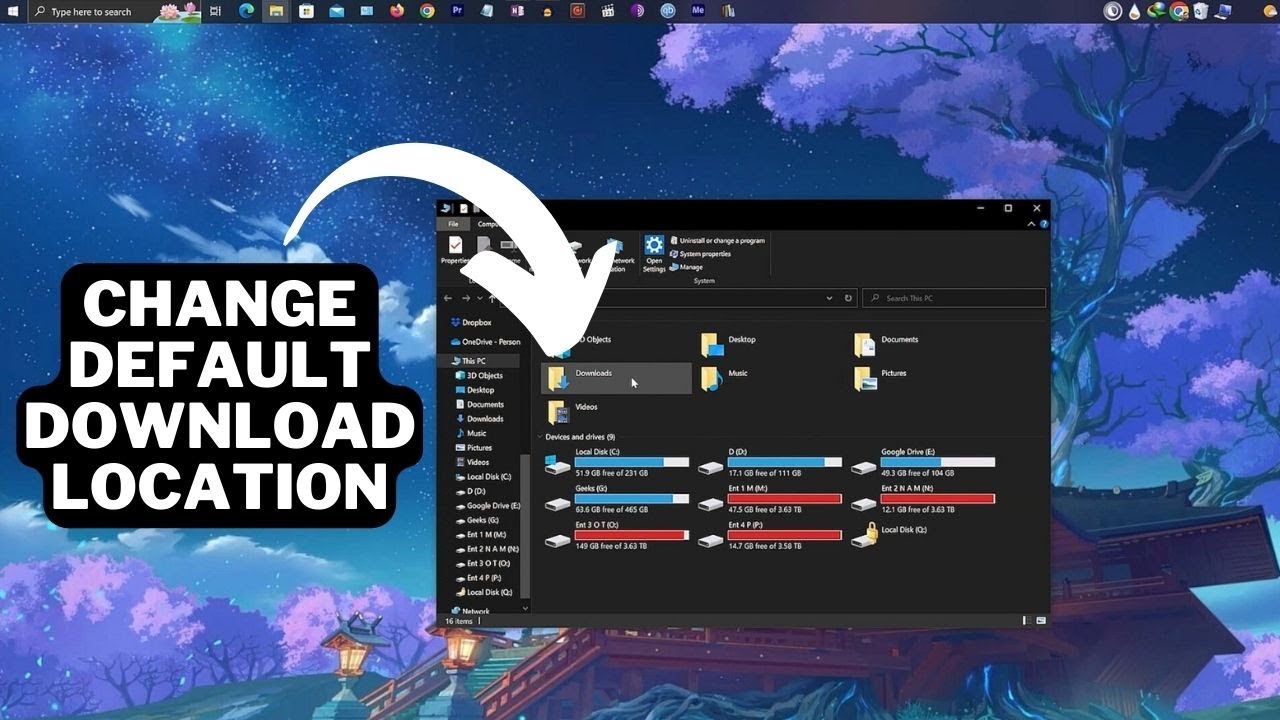Image resolution: width=1280 pixels, height=720 pixels.
Task: Select Geeks (G:) in the sidebar
Action: point(476,520)
